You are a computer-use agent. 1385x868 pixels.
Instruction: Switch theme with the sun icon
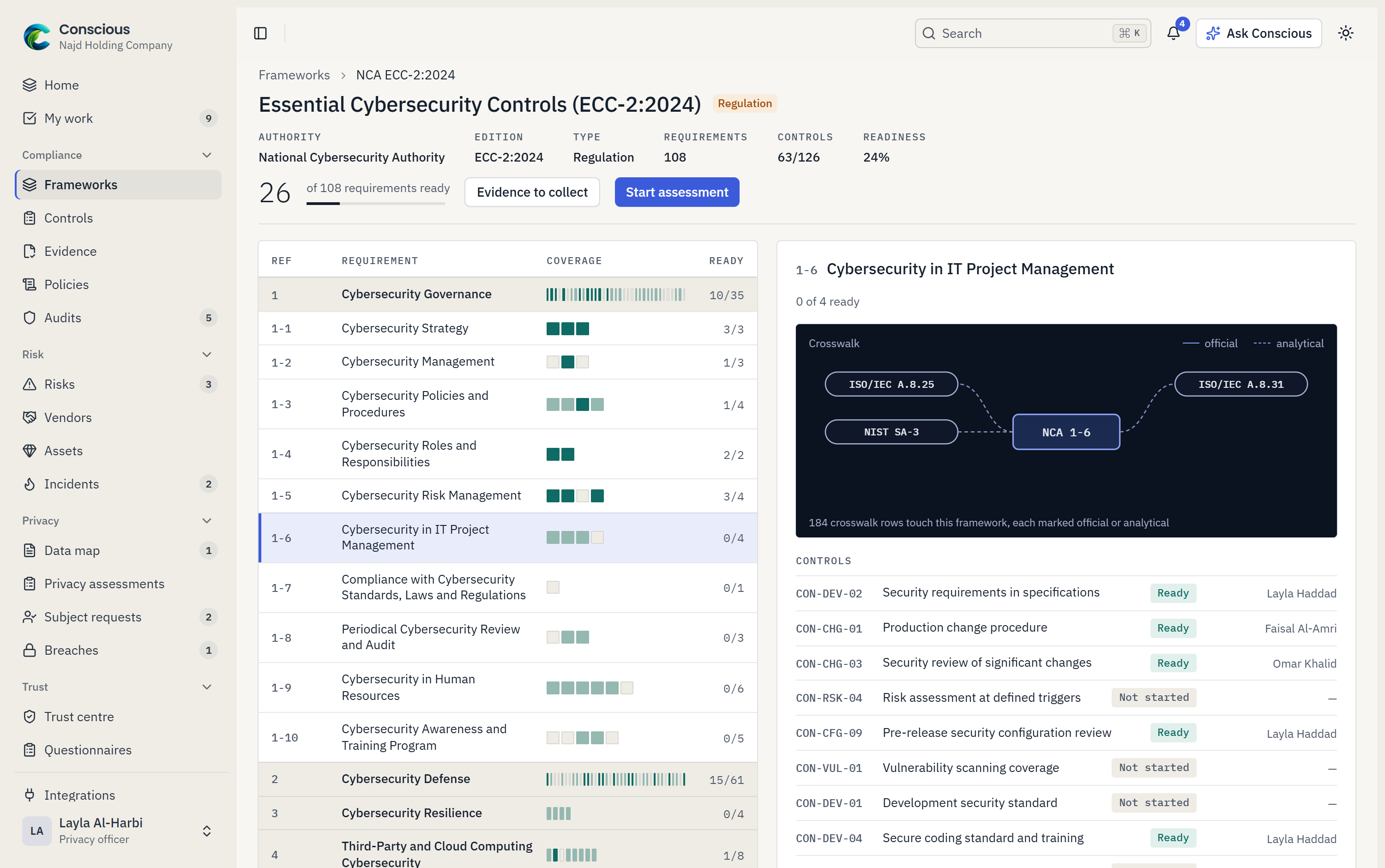pos(1345,33)
